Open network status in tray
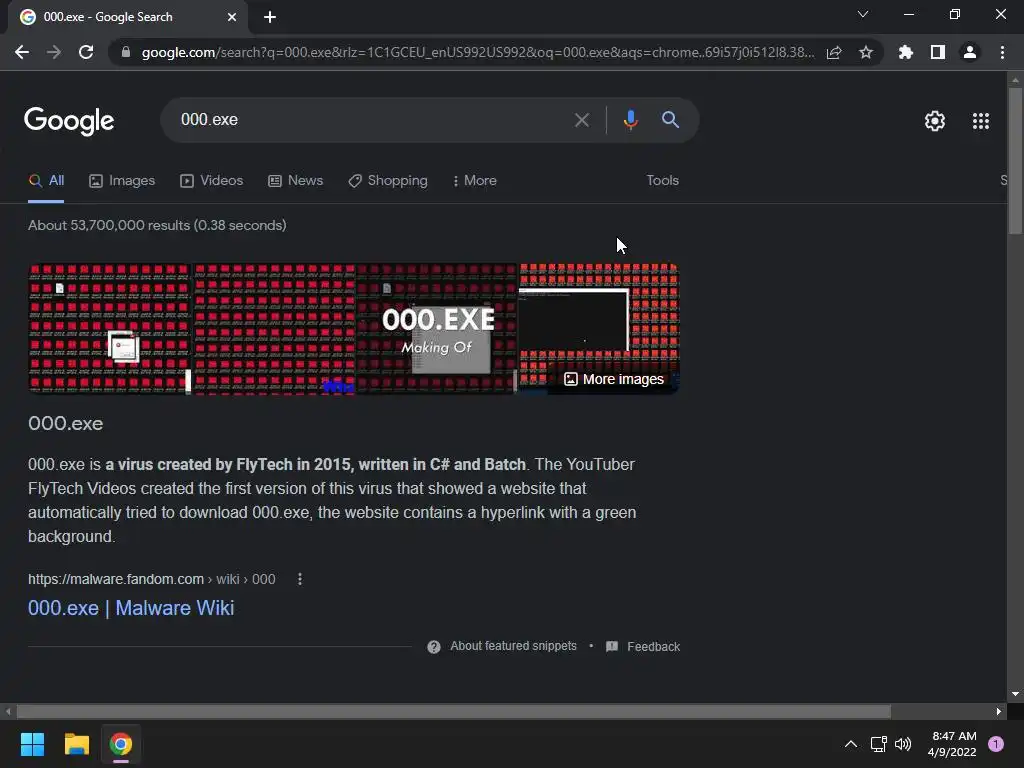 pyautogui.click(x=878, y=744)
